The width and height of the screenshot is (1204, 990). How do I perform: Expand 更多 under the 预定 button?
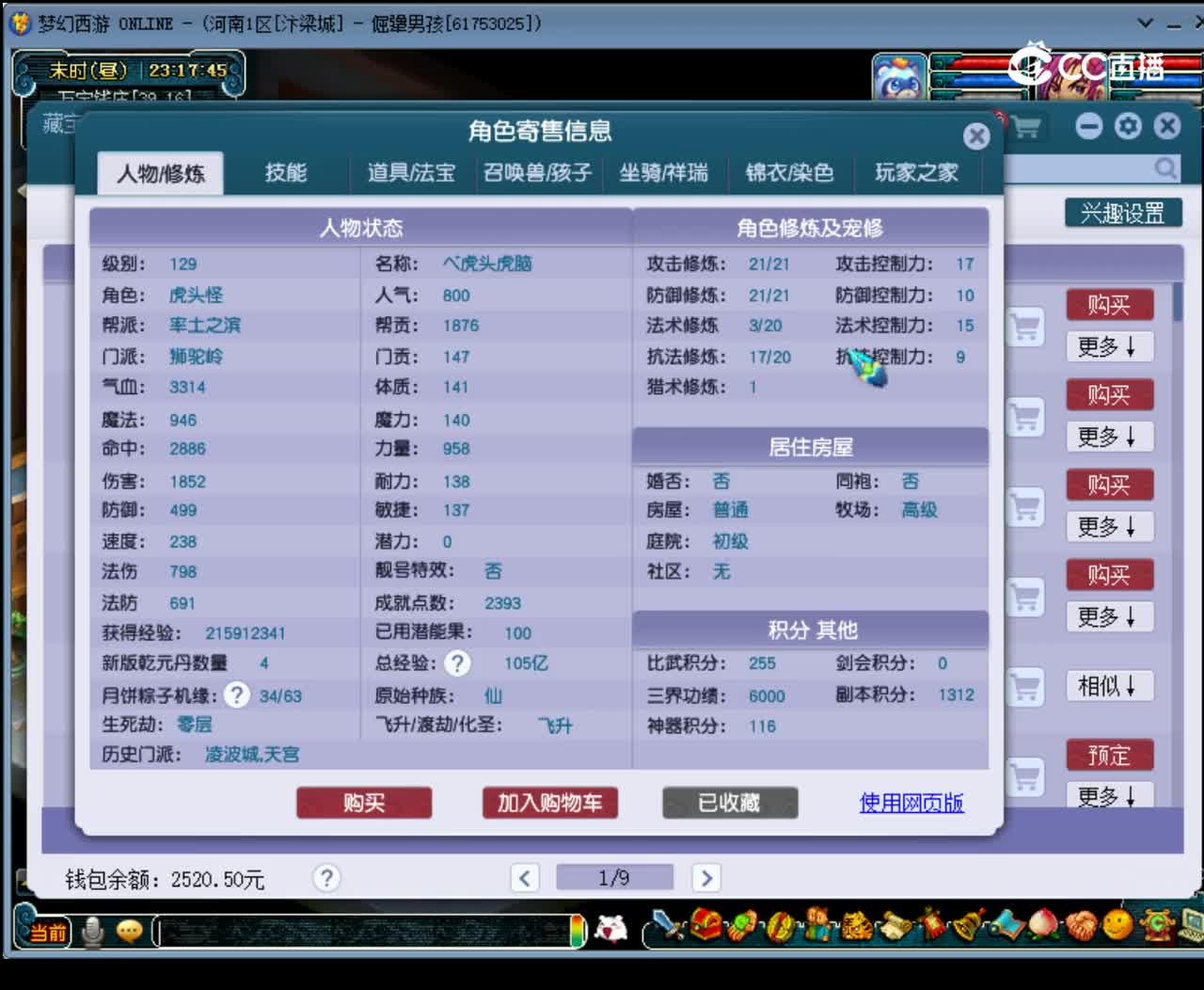point(1109,796)
